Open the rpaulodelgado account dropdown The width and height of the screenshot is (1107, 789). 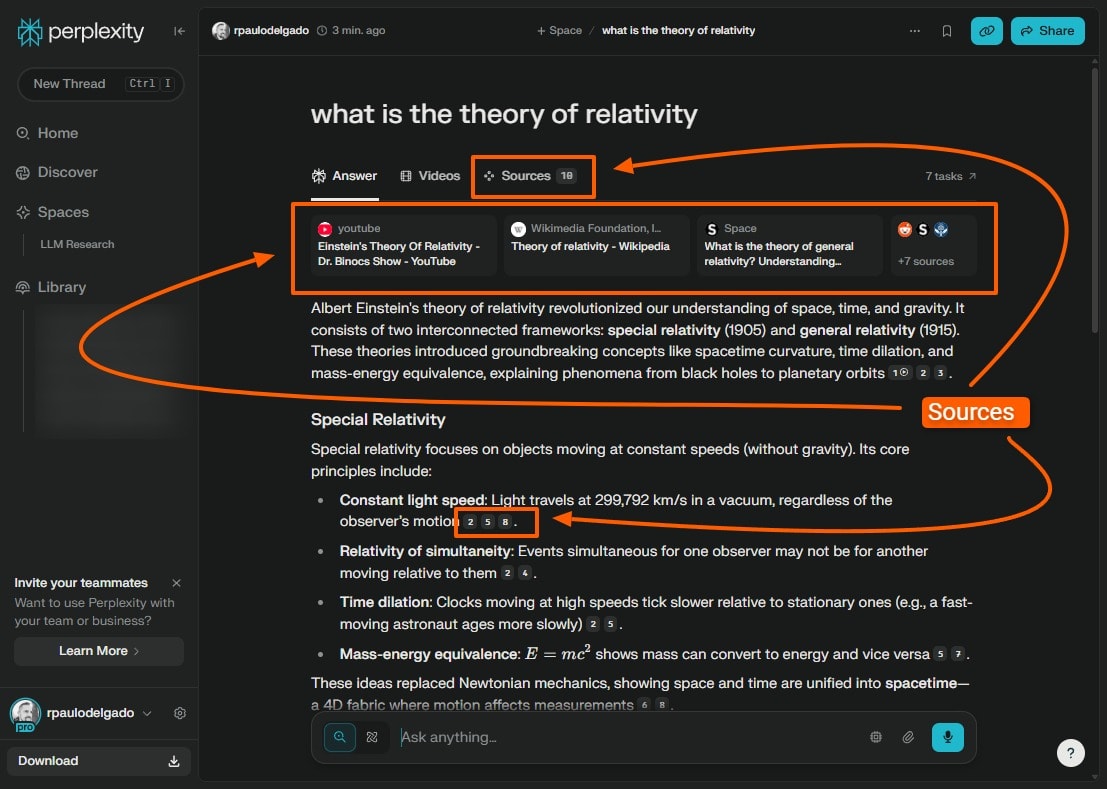[x=95, y=713]
